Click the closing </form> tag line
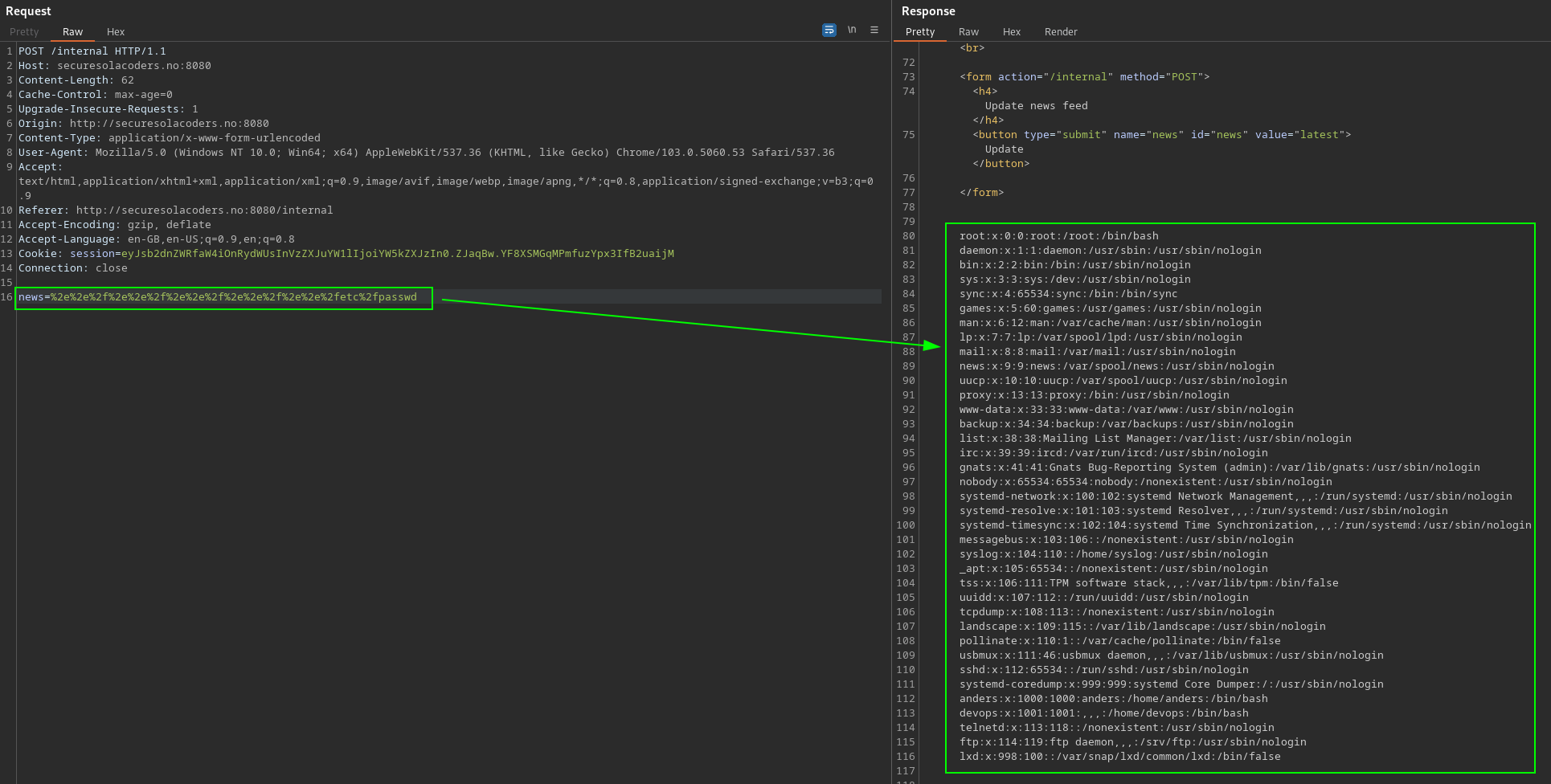This screenshot has height=784, width=1551. pos(981,193)
